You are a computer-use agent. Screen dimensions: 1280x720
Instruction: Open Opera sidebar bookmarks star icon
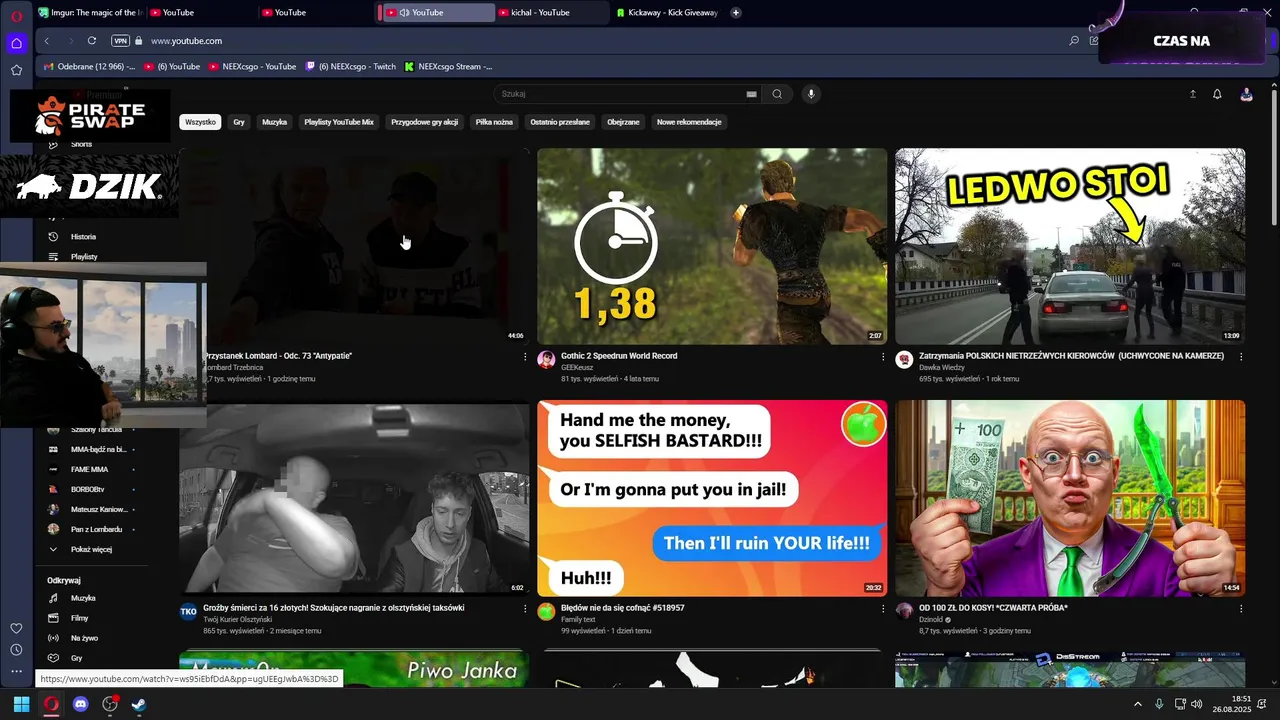coord(16,70)
